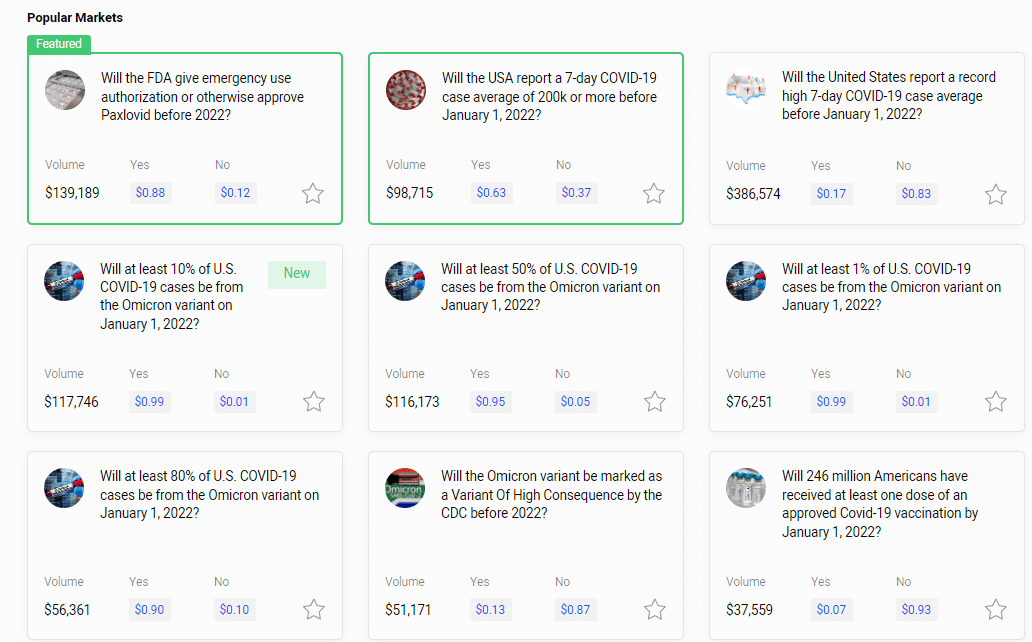This screenshot has width=1032, height=642.
Task: Choose No $0.05 on 50% Omicron market
Action: click(575, 402)
